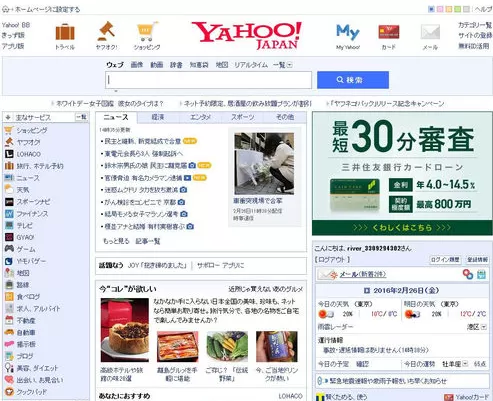
Task: Switch to the Sports news tab
Action: 243,117
